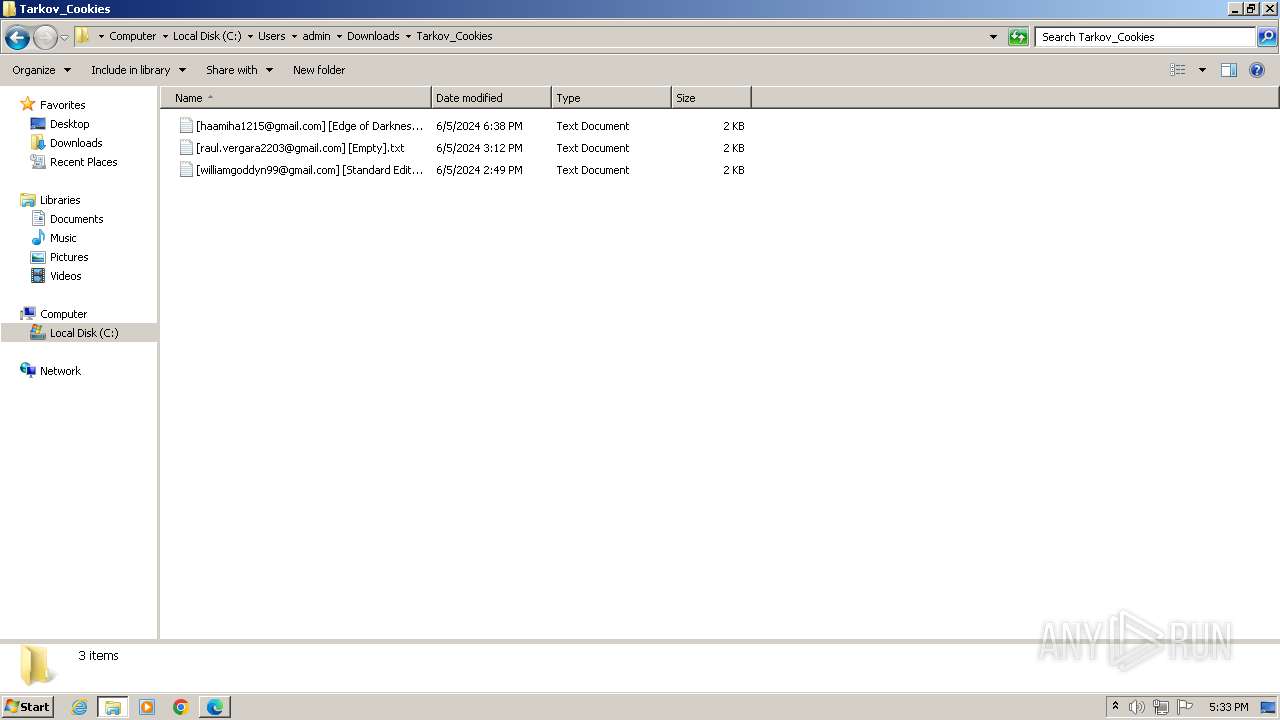Launch Internet Explorer from the taskbar
The width and height of the screenshot is (1280, 720).
coord(79,707)
